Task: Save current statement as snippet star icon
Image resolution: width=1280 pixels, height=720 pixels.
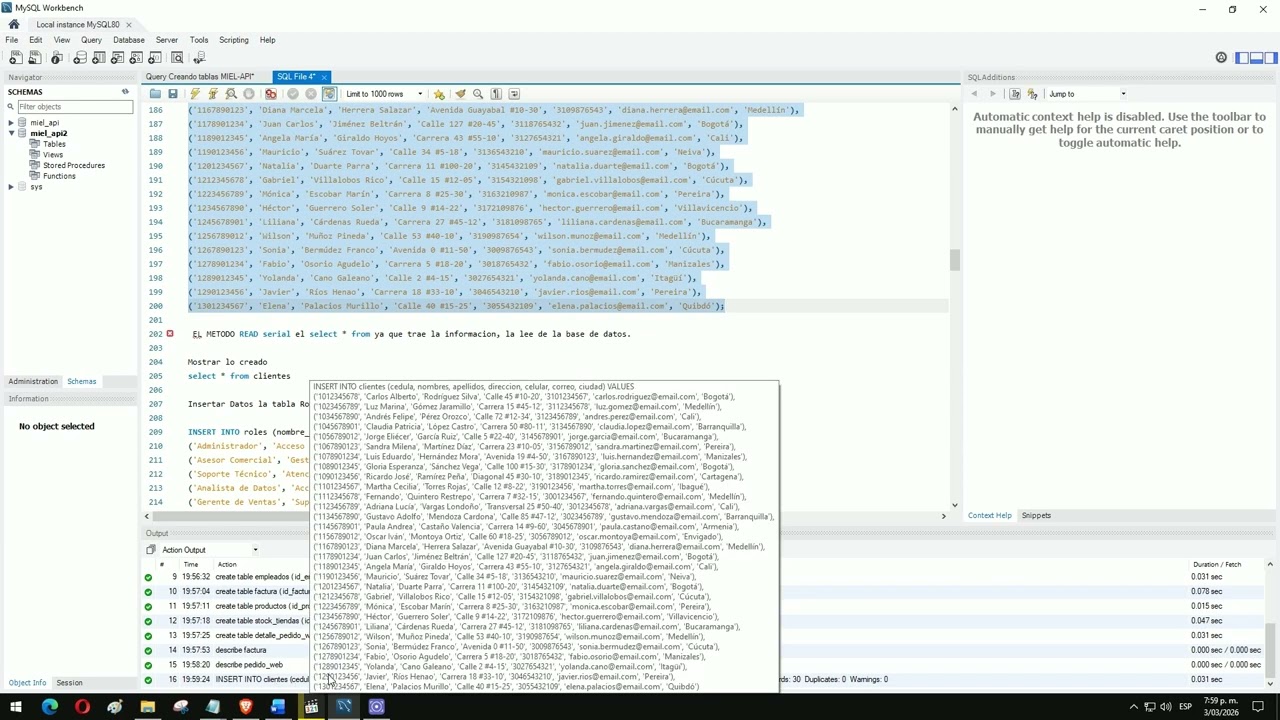Action: (439, 94)
